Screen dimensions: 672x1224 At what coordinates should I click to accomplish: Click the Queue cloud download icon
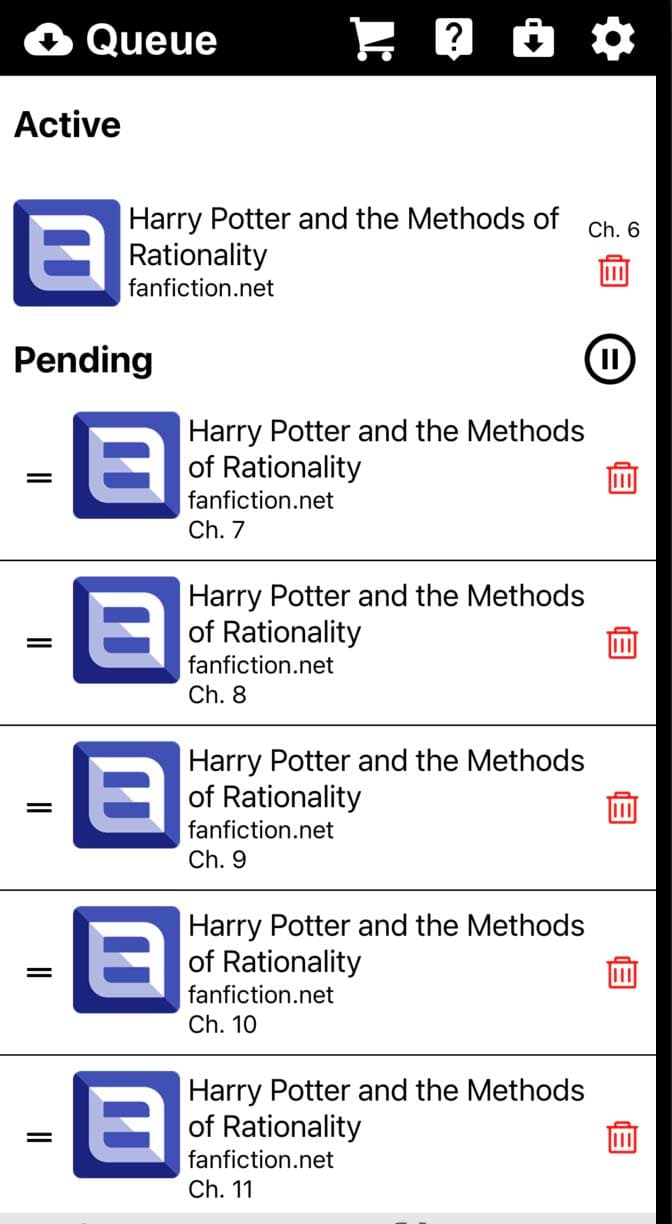(x=48, y=40)
